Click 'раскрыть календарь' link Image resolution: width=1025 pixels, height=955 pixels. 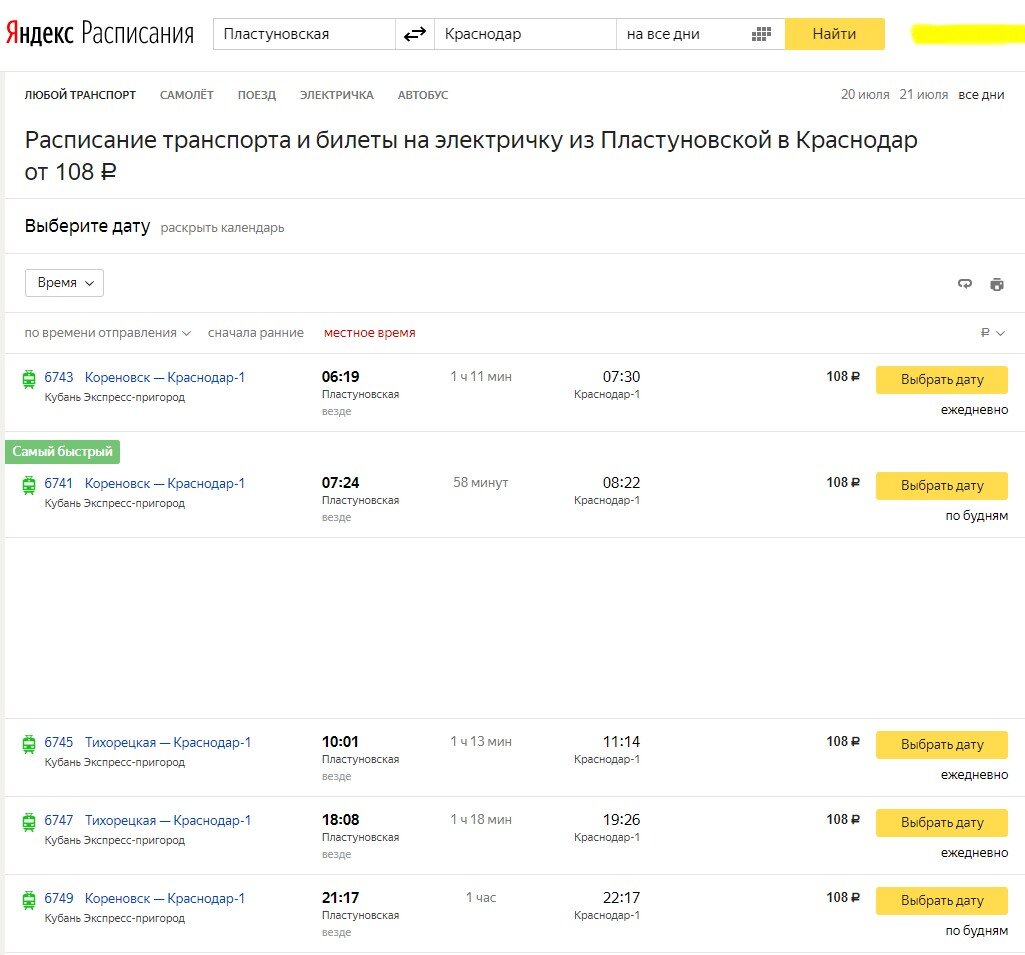(x=222, y=228)
